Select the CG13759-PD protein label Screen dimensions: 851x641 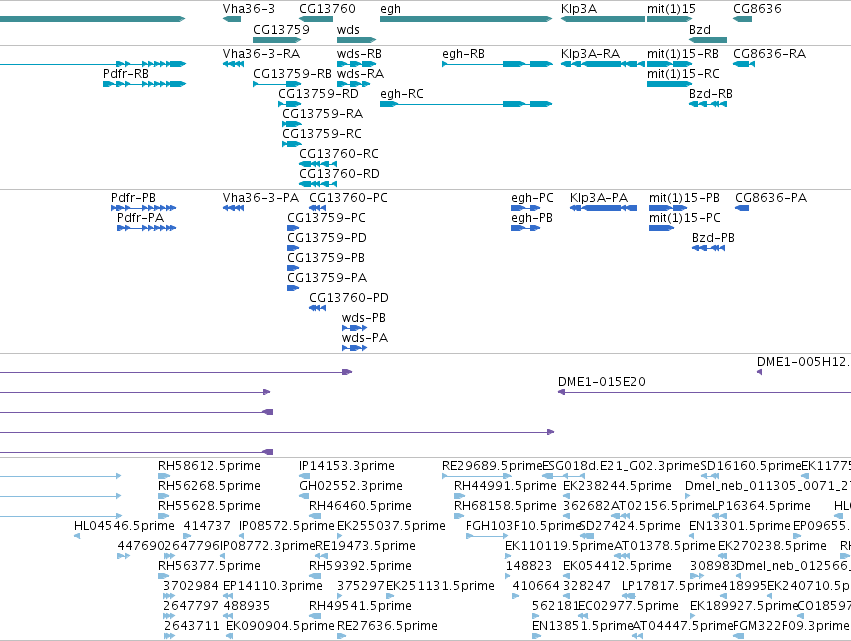pyautogui.click(x=327, y=238)
